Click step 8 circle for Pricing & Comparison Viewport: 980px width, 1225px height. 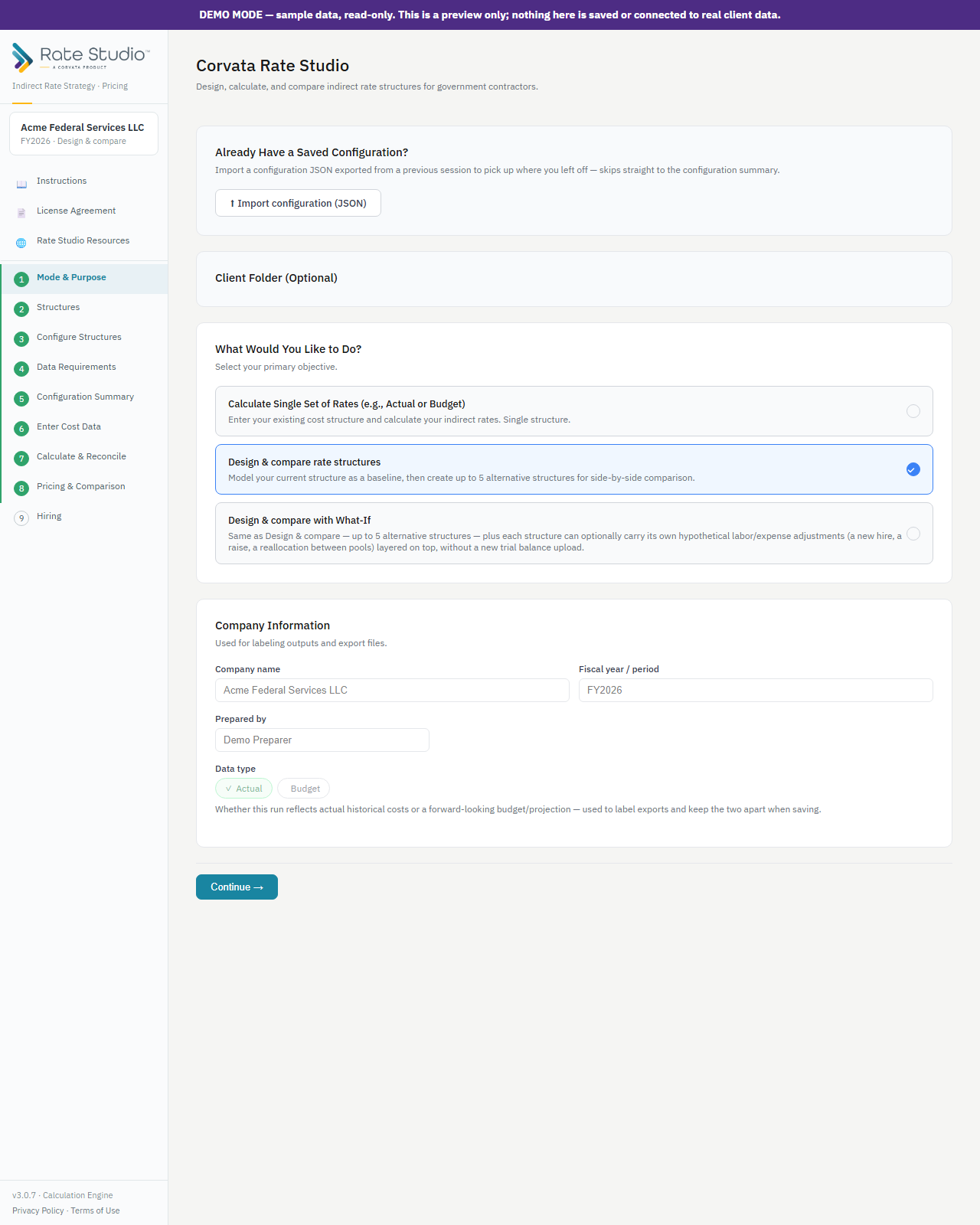21,488
